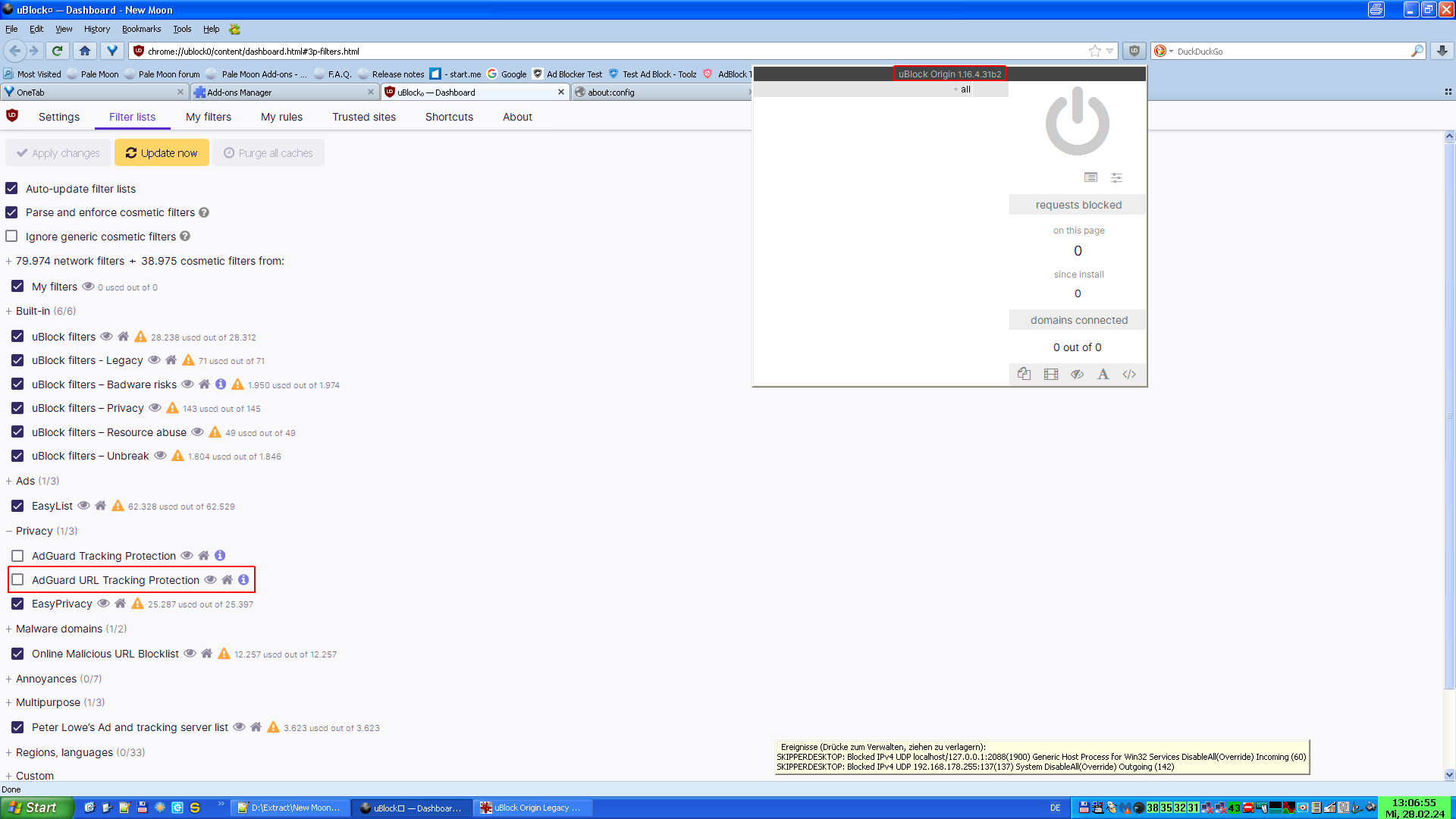Uncheck Auto-update filter lists
The width and height of the screenshot is (1456, 819).
tap(11, 188)
